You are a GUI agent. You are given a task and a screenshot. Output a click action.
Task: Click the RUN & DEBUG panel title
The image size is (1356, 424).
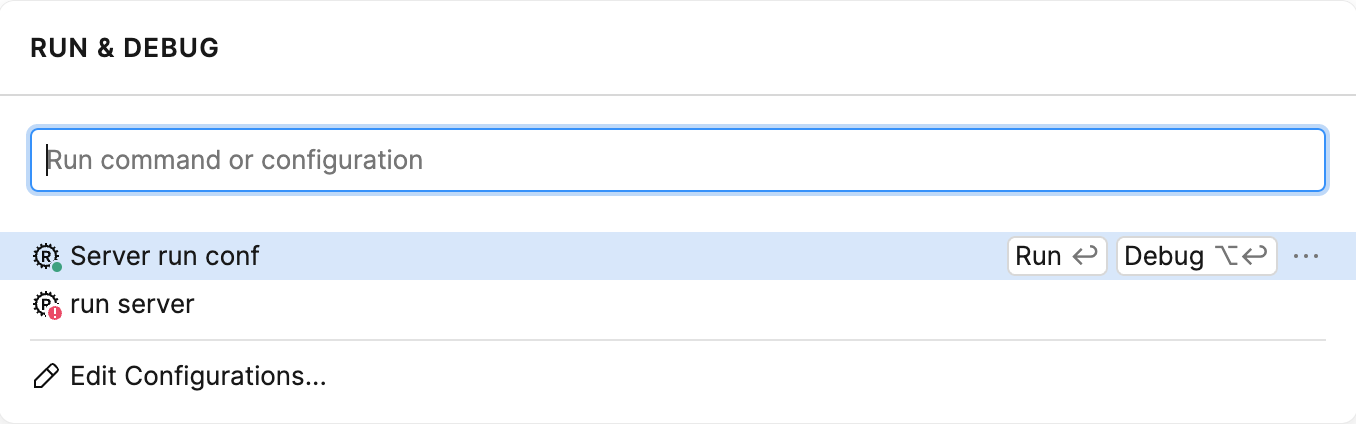click(x=125, y=47)
